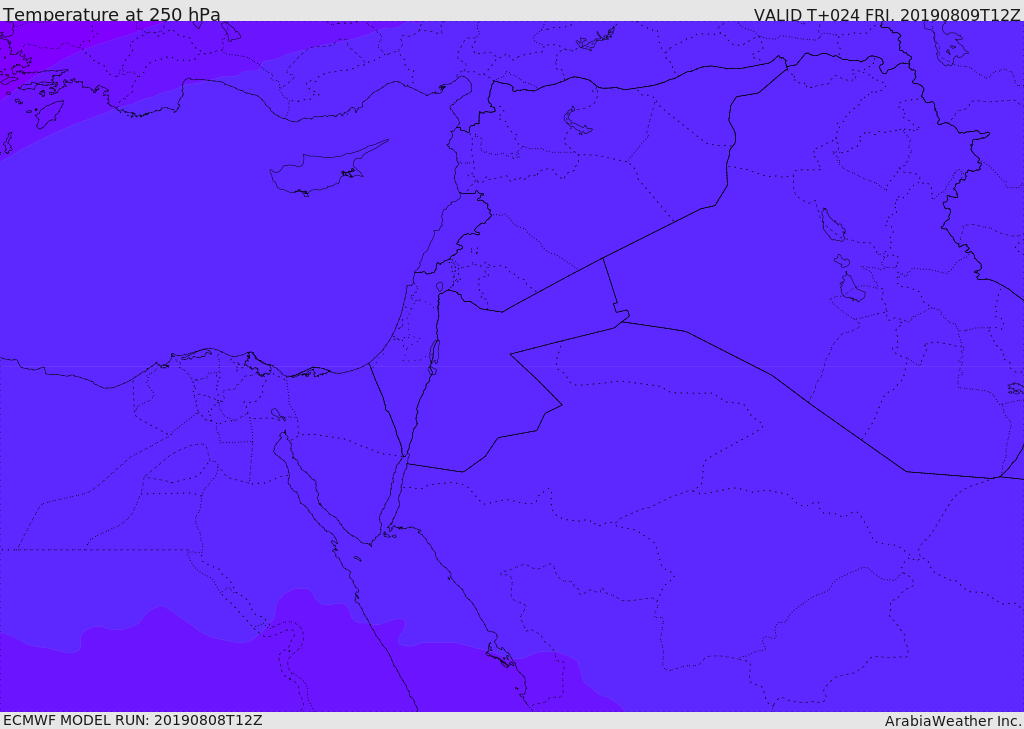Click the 'Temperature at 250 hPa' title
Viewport: 1024px width, 729px height.
112,14
